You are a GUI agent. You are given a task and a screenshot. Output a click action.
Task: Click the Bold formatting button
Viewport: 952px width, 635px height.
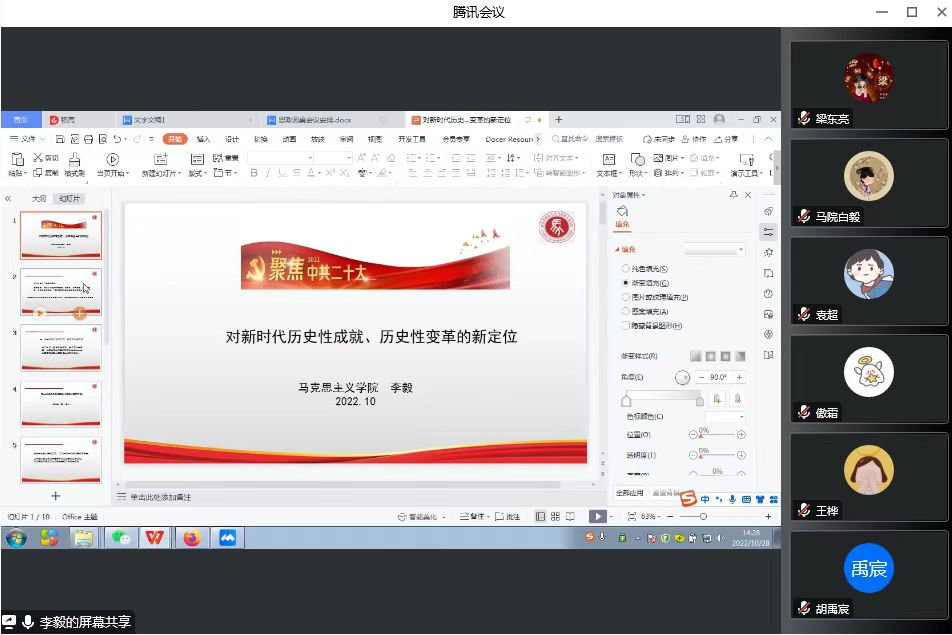click(254, 173)
